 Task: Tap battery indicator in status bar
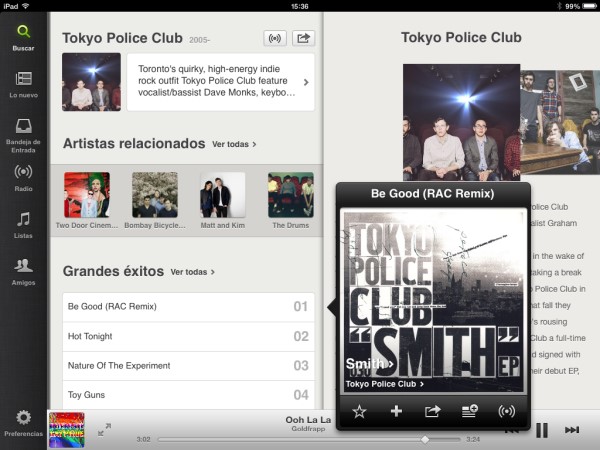point(589,6)
